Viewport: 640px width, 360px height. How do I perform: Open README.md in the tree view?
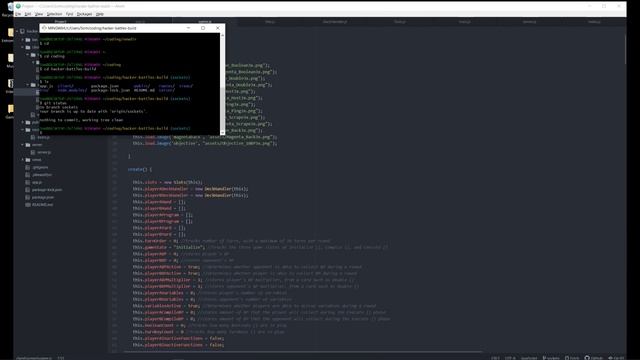[x=42, y=204]
